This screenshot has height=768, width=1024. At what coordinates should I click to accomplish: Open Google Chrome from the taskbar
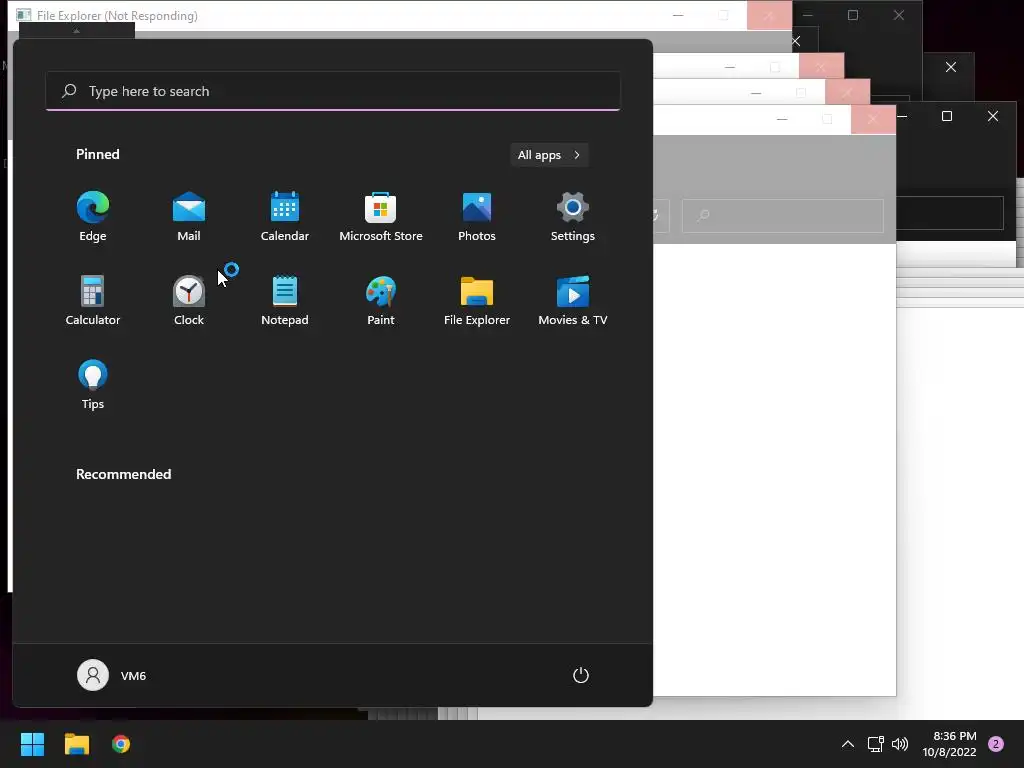click(x=121, y=744)
